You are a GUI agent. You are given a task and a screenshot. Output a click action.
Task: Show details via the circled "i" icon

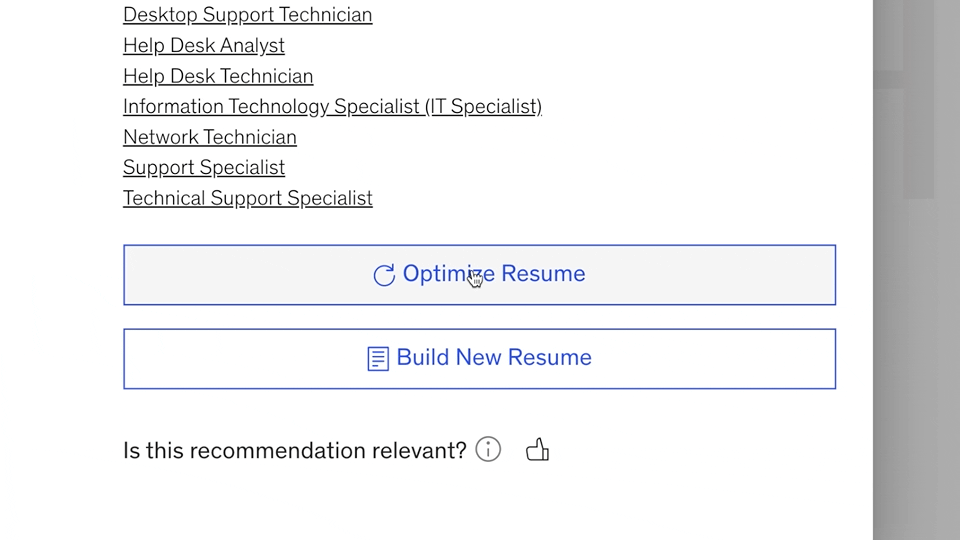(488, 450)
